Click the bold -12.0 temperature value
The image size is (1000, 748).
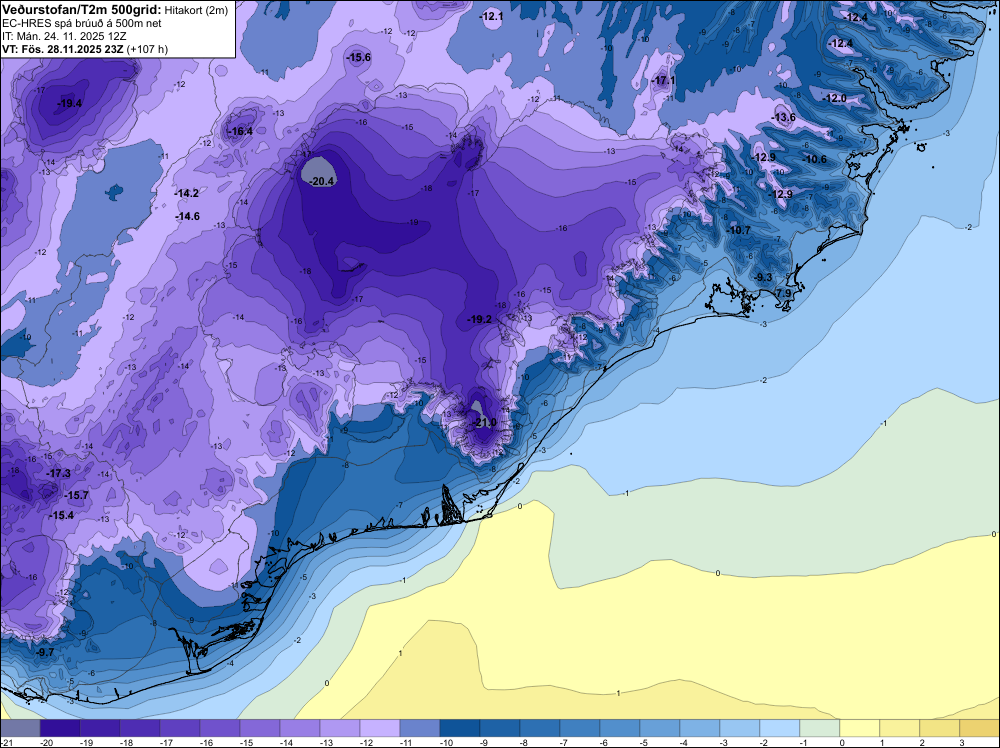(835, 98)
